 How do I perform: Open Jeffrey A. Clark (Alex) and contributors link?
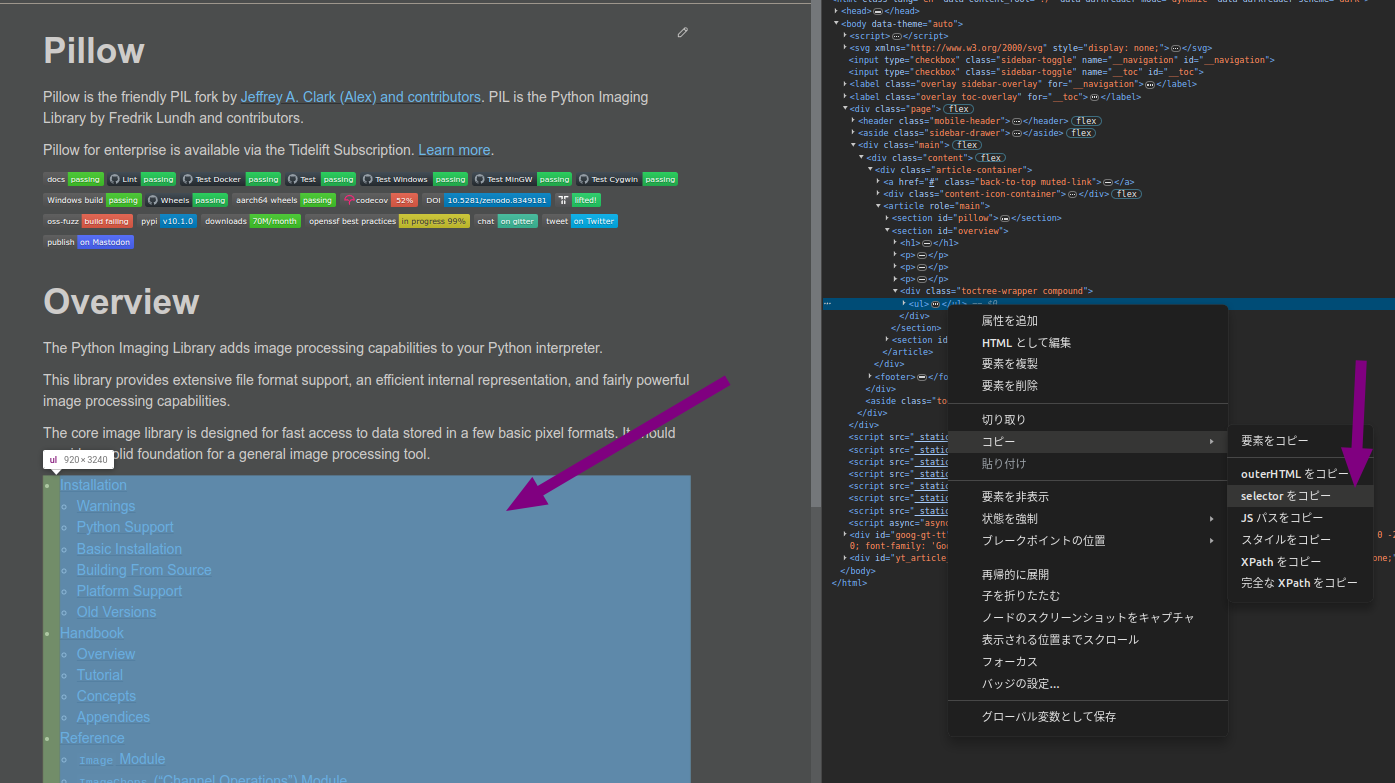pyautogui.click(x=360, y=97)
